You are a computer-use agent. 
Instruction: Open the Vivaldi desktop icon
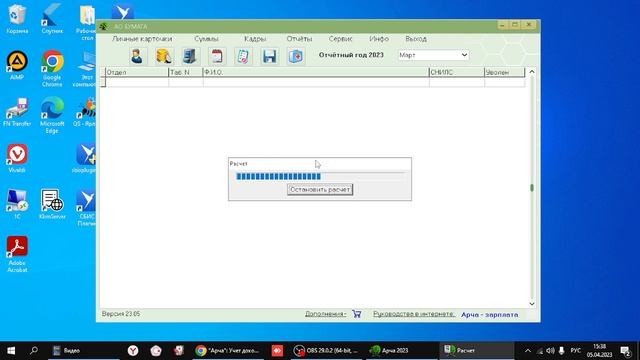coord(17,158)
